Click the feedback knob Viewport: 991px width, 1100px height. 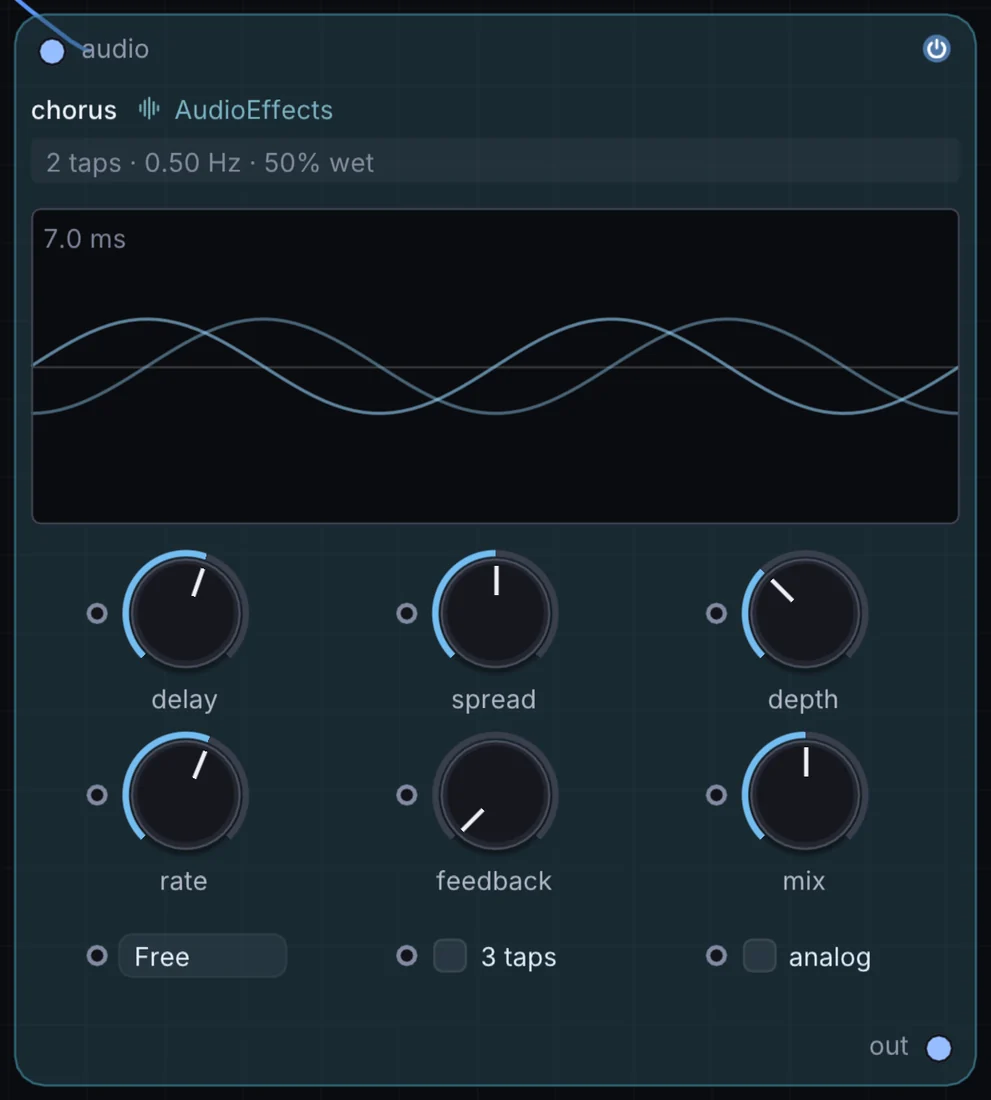click(495, 794)
